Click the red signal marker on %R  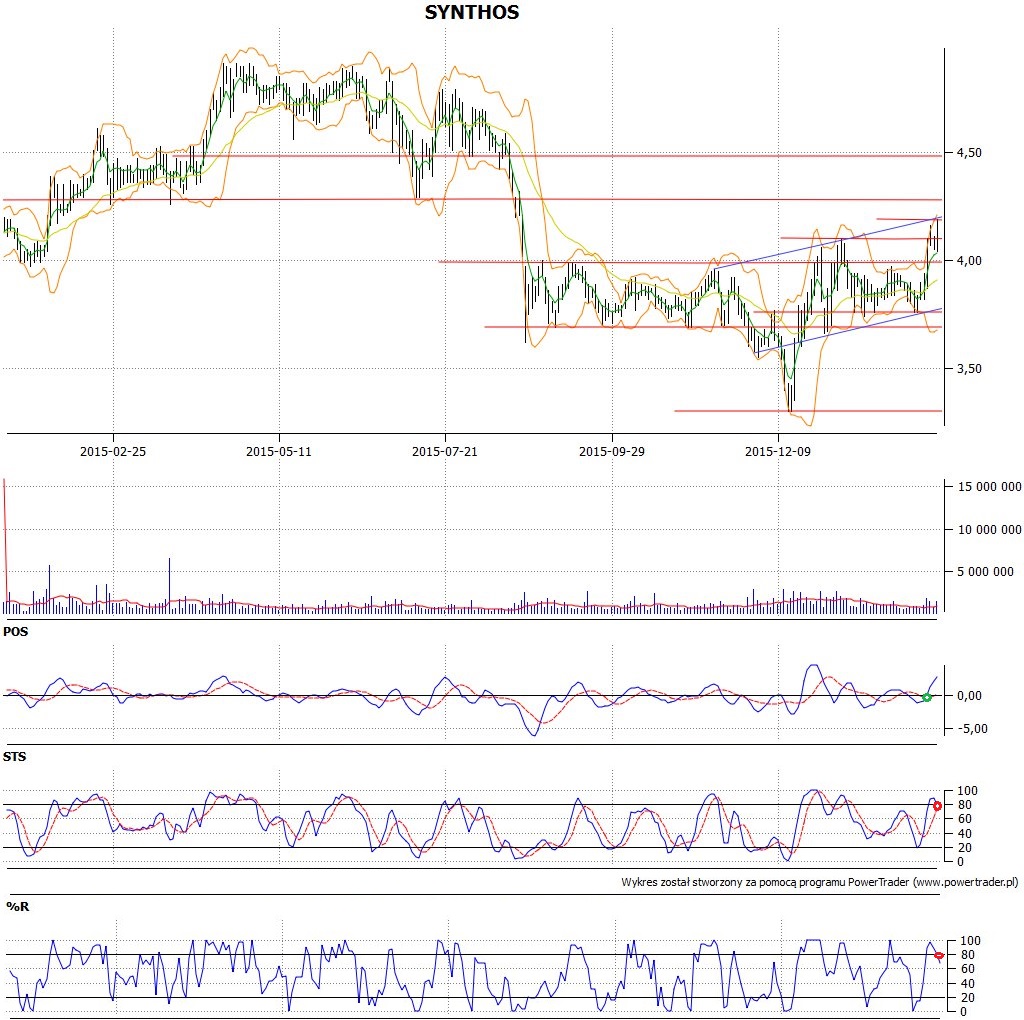point(939,956)
